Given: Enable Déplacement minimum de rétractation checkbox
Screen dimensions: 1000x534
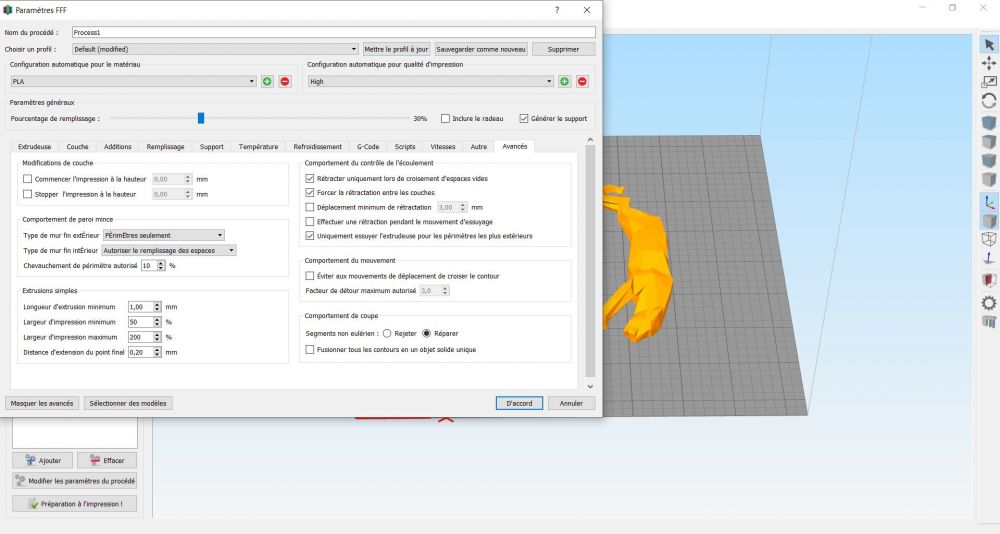Looking at the screenshot, I should [310, 207].
